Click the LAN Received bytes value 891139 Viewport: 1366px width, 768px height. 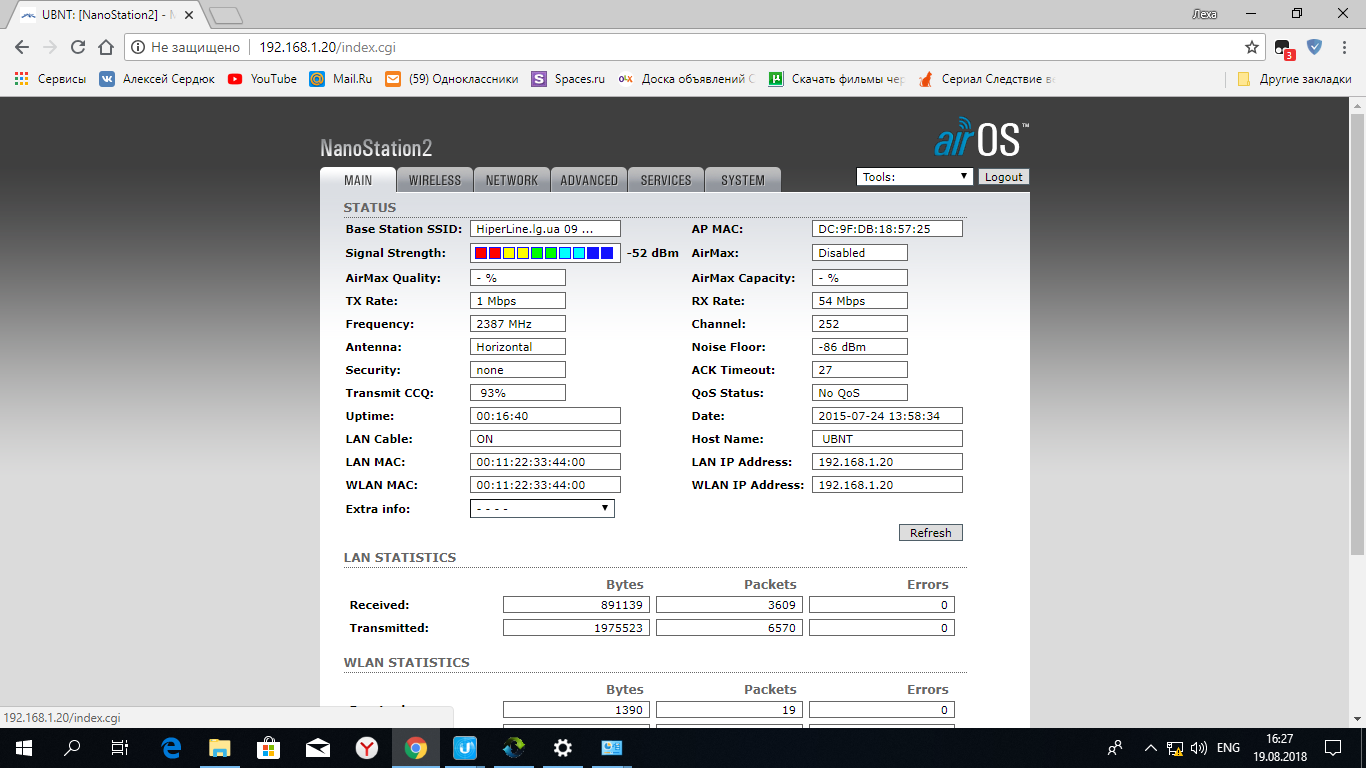click(x=576, y=605)
